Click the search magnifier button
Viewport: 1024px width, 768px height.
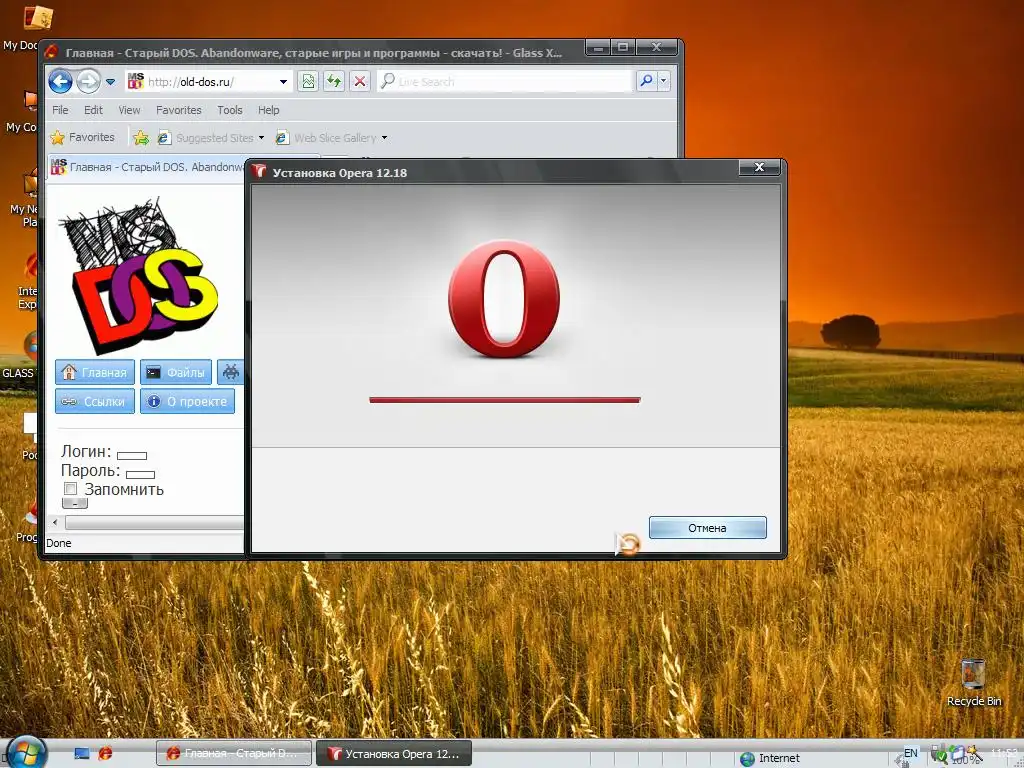646,81
